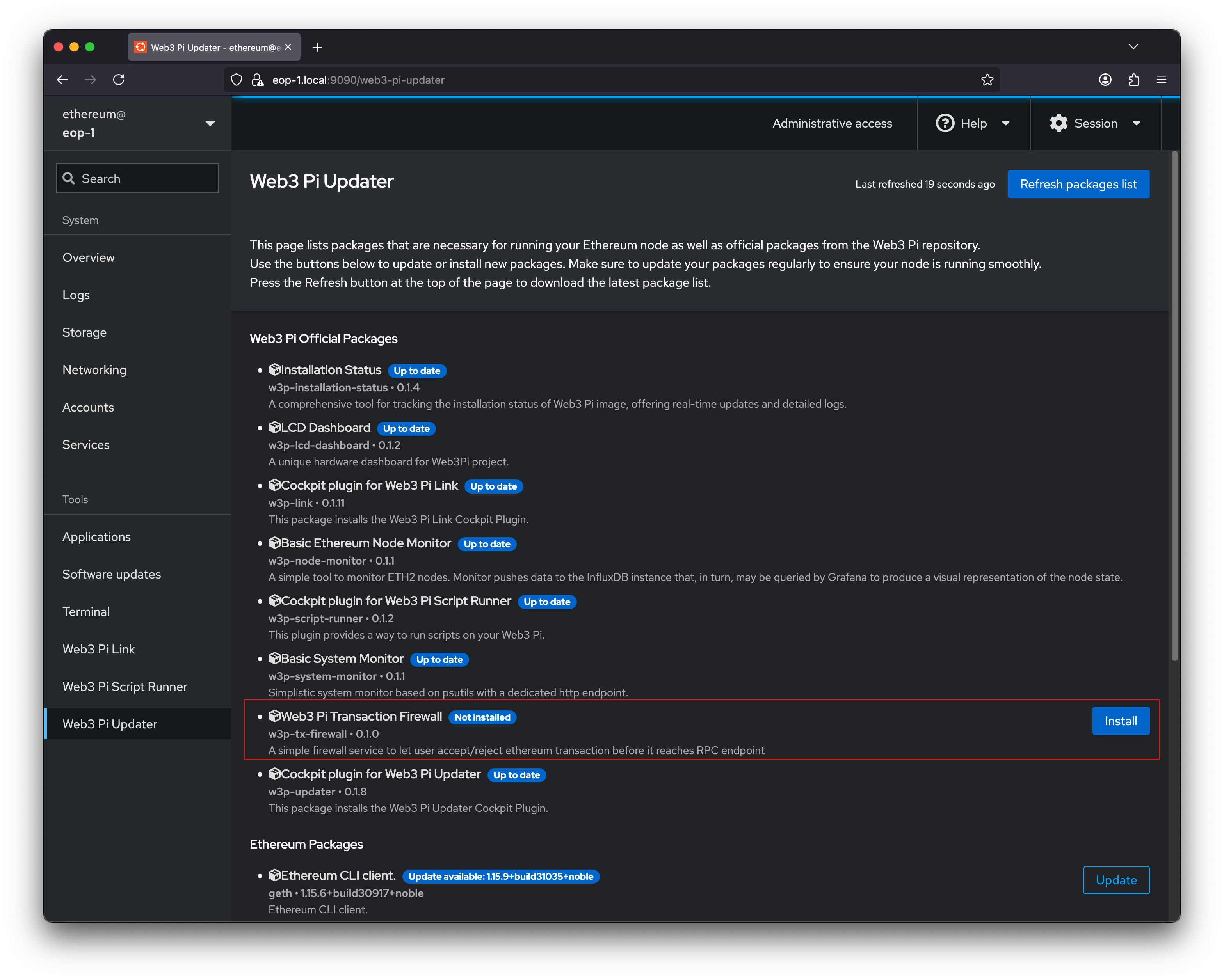Click the Basic System Monitor package icon
Screen dimensions: 1224x980
coord(275,658)
